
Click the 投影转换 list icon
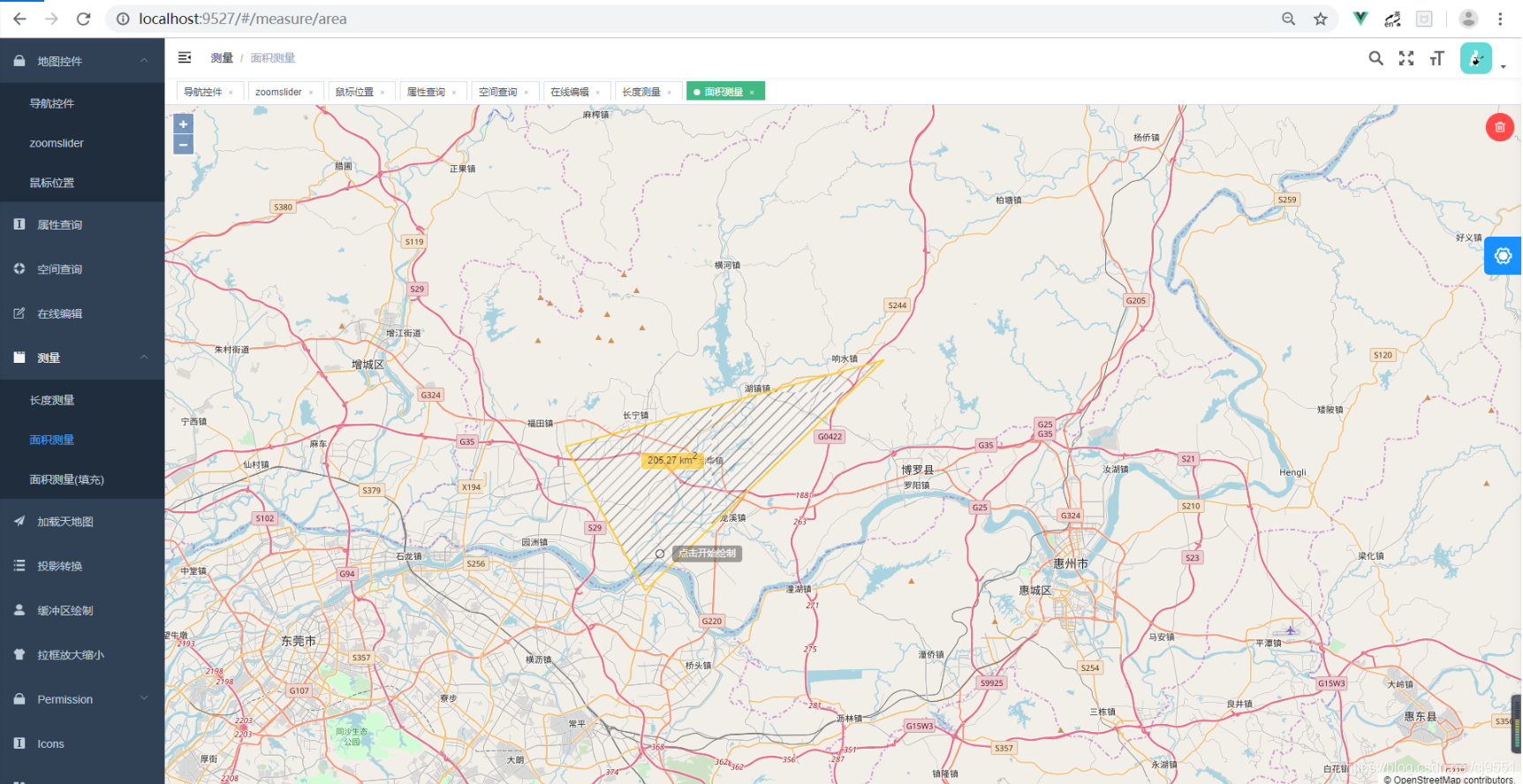[19, 565]
